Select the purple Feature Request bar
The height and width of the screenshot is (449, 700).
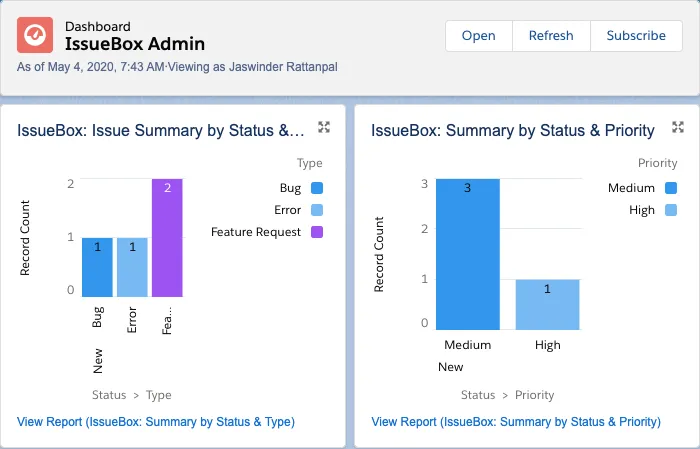pos(167,237)
